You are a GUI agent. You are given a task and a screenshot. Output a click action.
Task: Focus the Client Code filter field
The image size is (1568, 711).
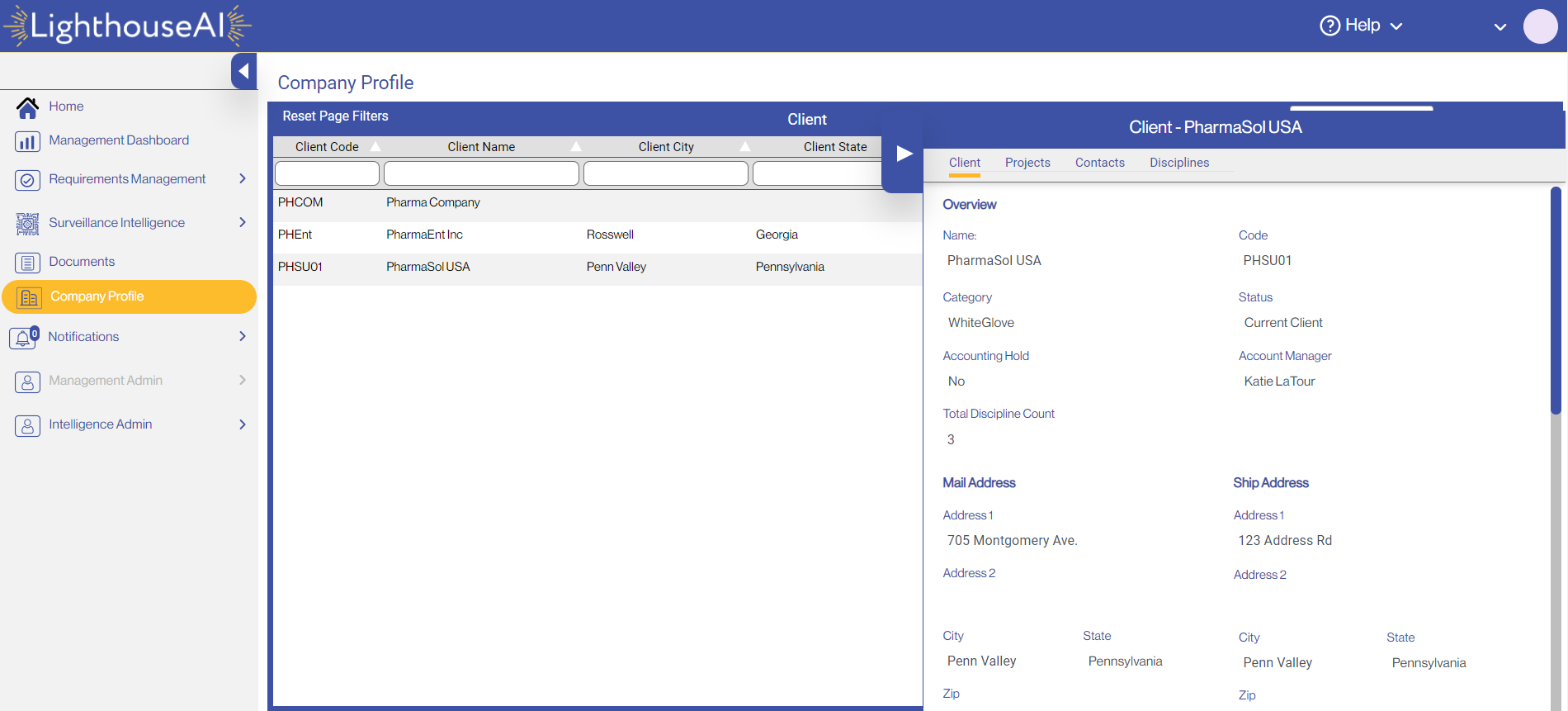click(x=327, y=173)
